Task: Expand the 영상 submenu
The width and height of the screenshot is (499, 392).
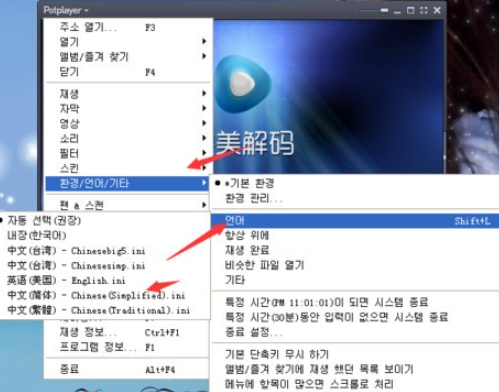Action: pos(128,124)
